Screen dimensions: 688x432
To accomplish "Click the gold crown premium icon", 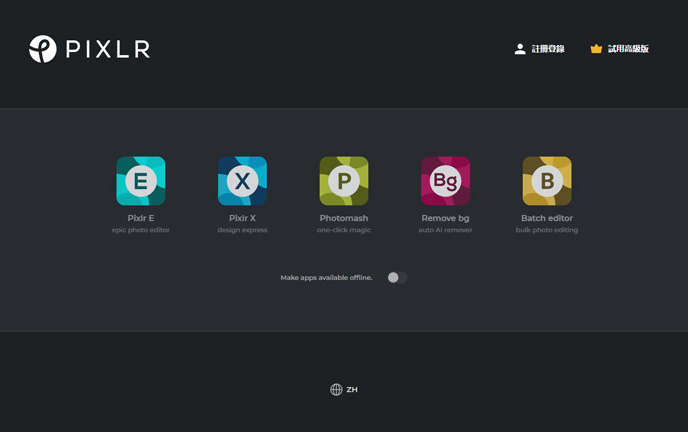I will click(x=596, y=49).
